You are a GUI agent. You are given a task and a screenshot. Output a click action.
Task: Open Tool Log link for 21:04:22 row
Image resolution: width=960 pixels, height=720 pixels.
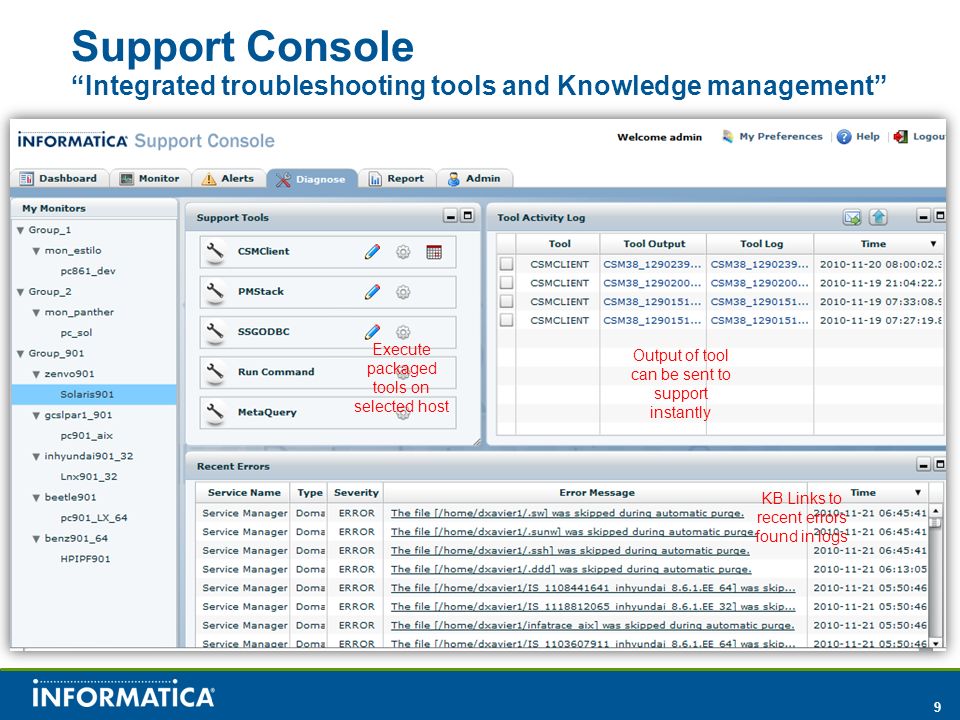coord(759,283)
